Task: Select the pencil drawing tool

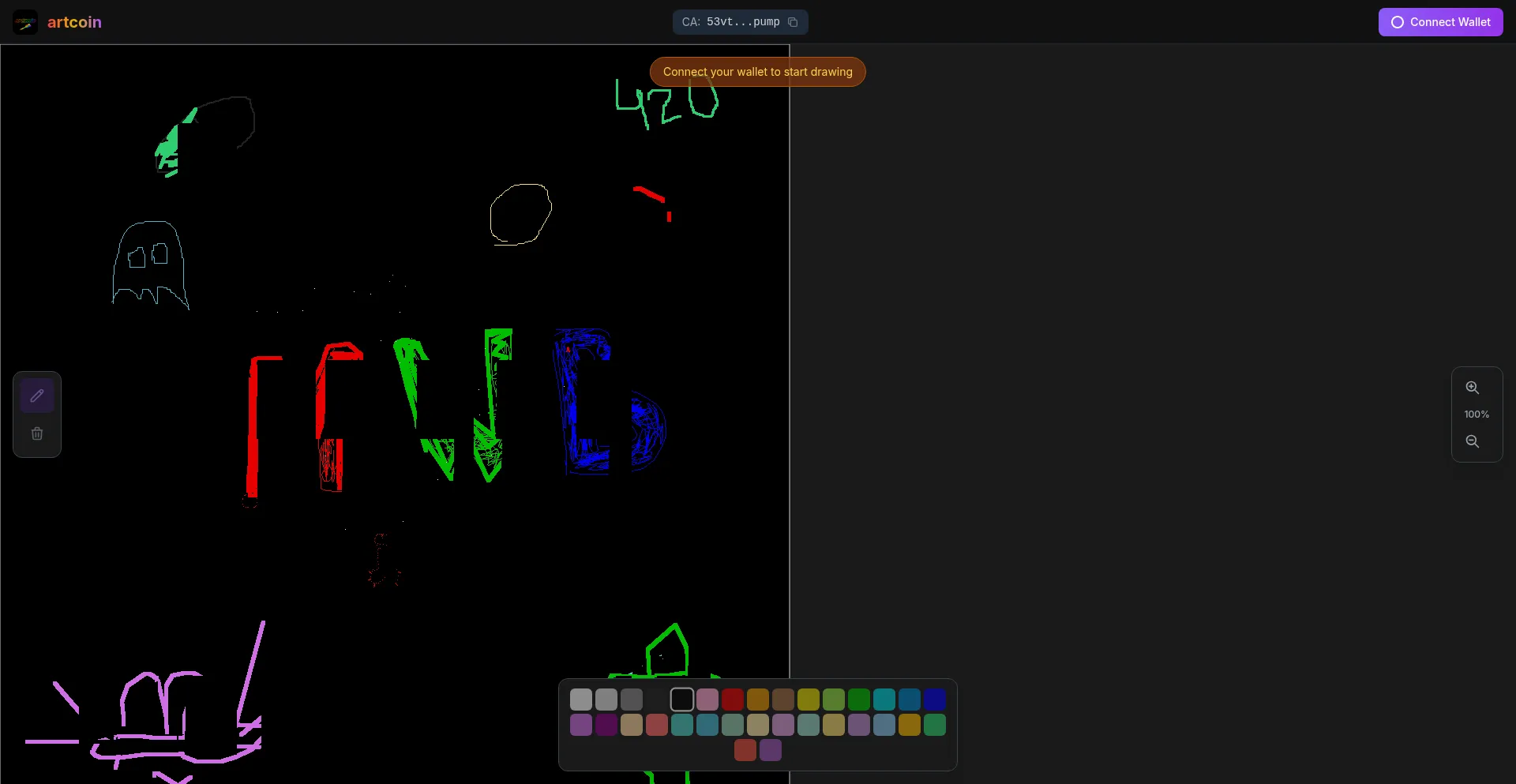Action: [37, 396]
